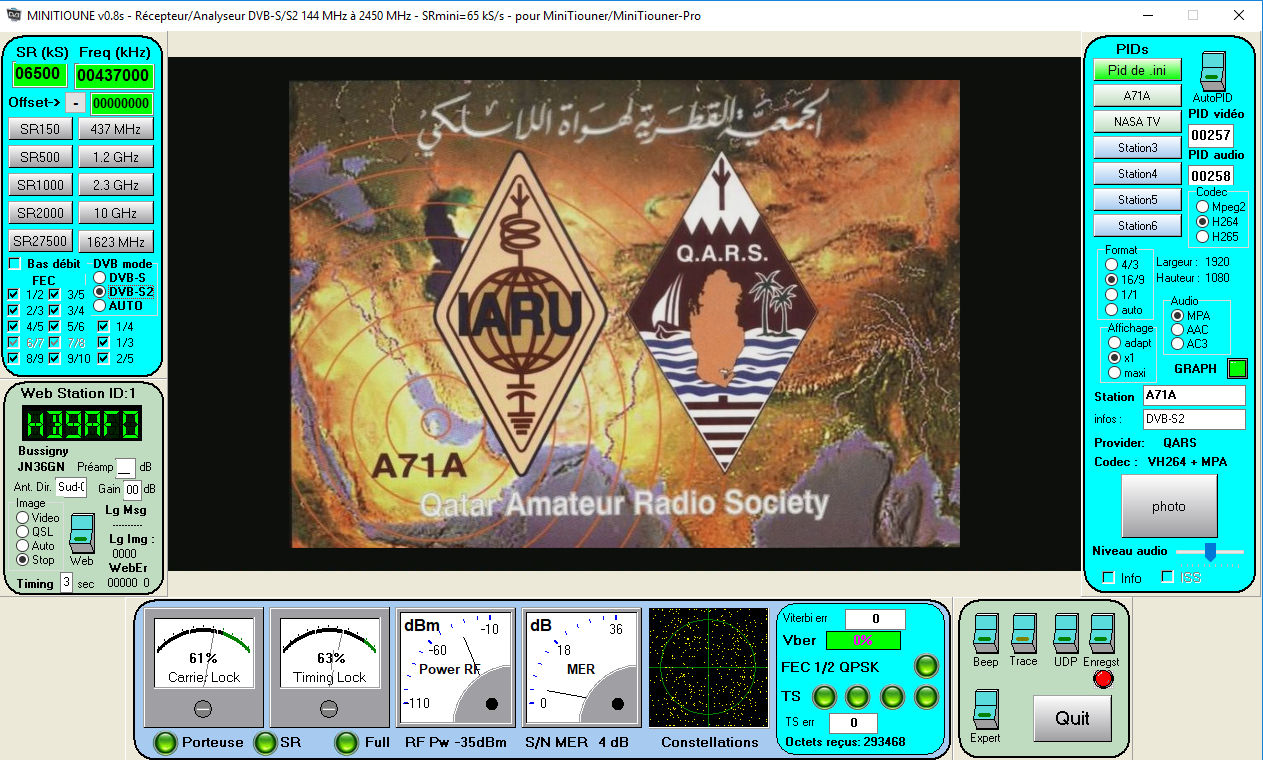Screen dimensions: 1263x760
Task: Enable the Bas débit checkbox
Action: pyautogui.click(x=14, y=264)
